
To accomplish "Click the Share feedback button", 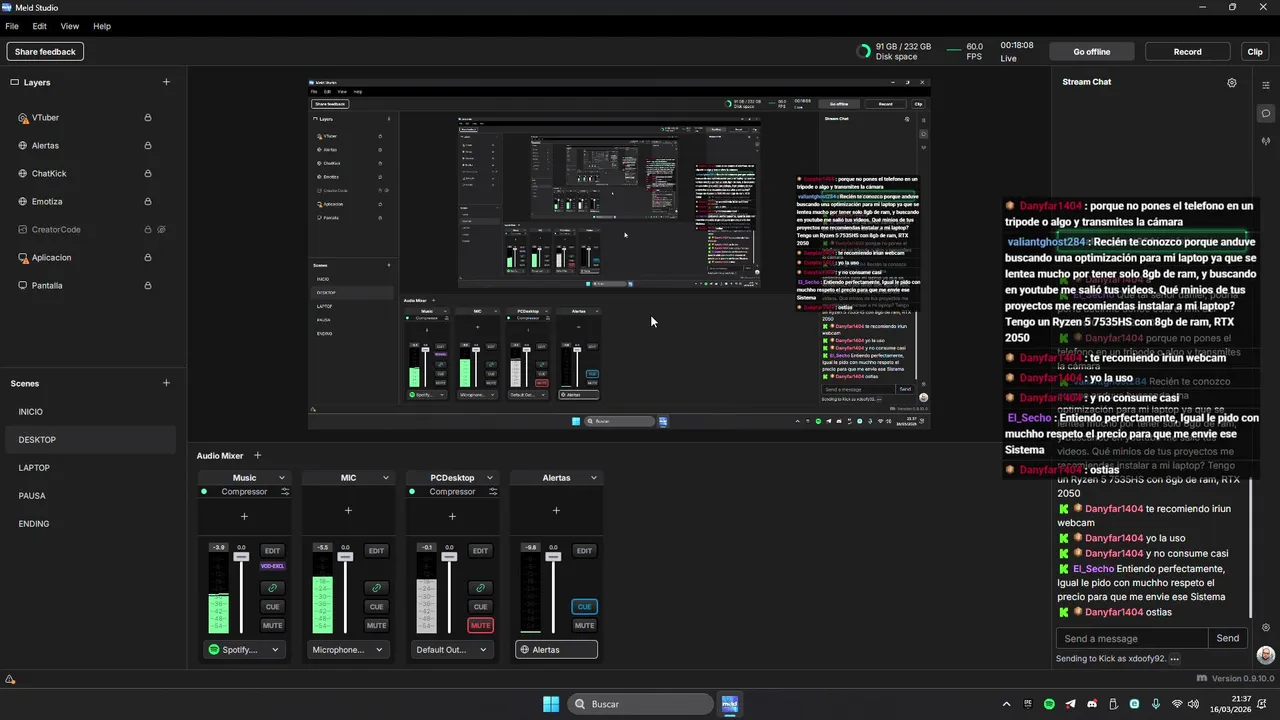I will tap(45, 51).
